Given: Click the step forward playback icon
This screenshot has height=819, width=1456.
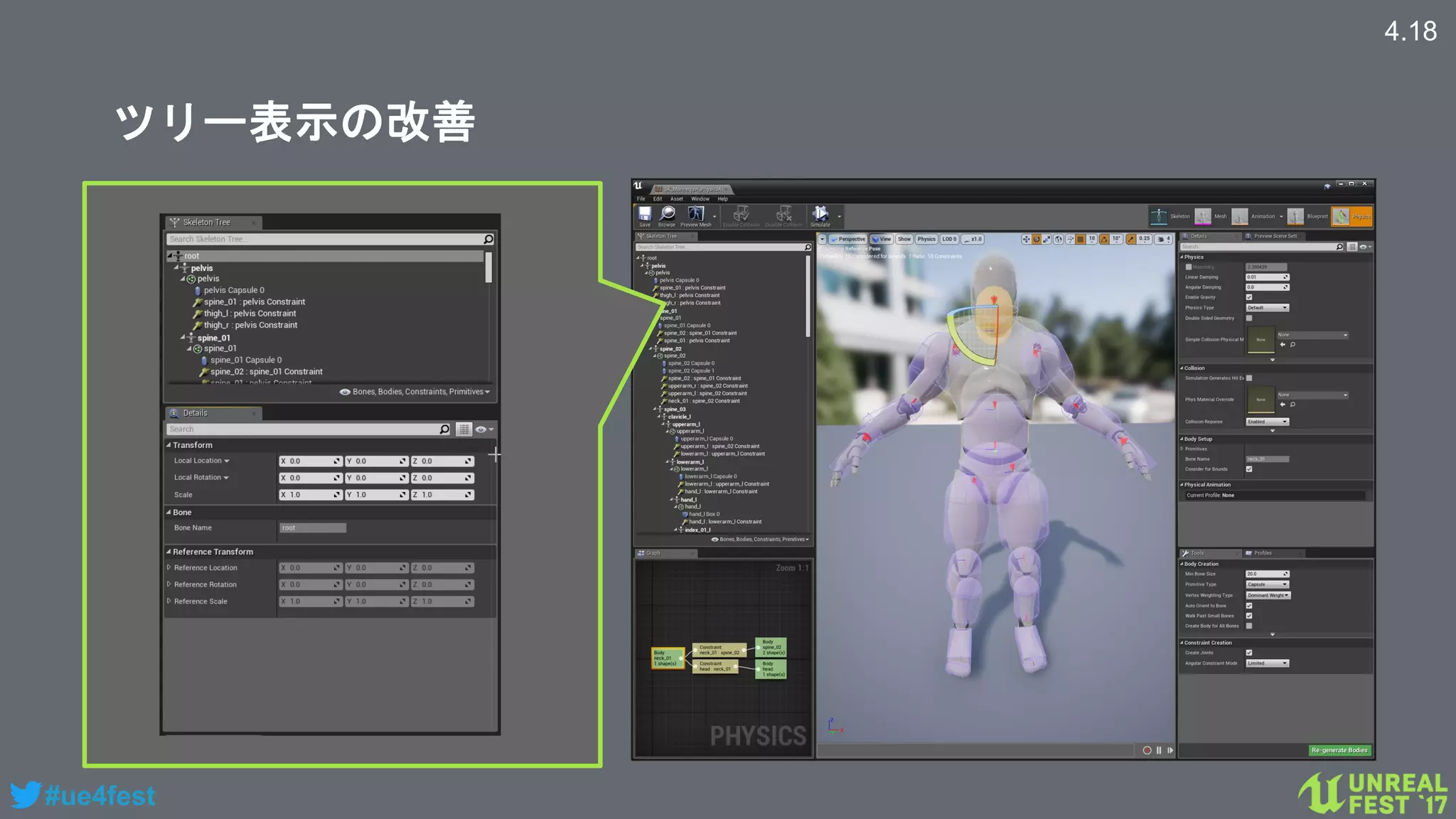Looking at the screenshot, I should (1170, 750).
